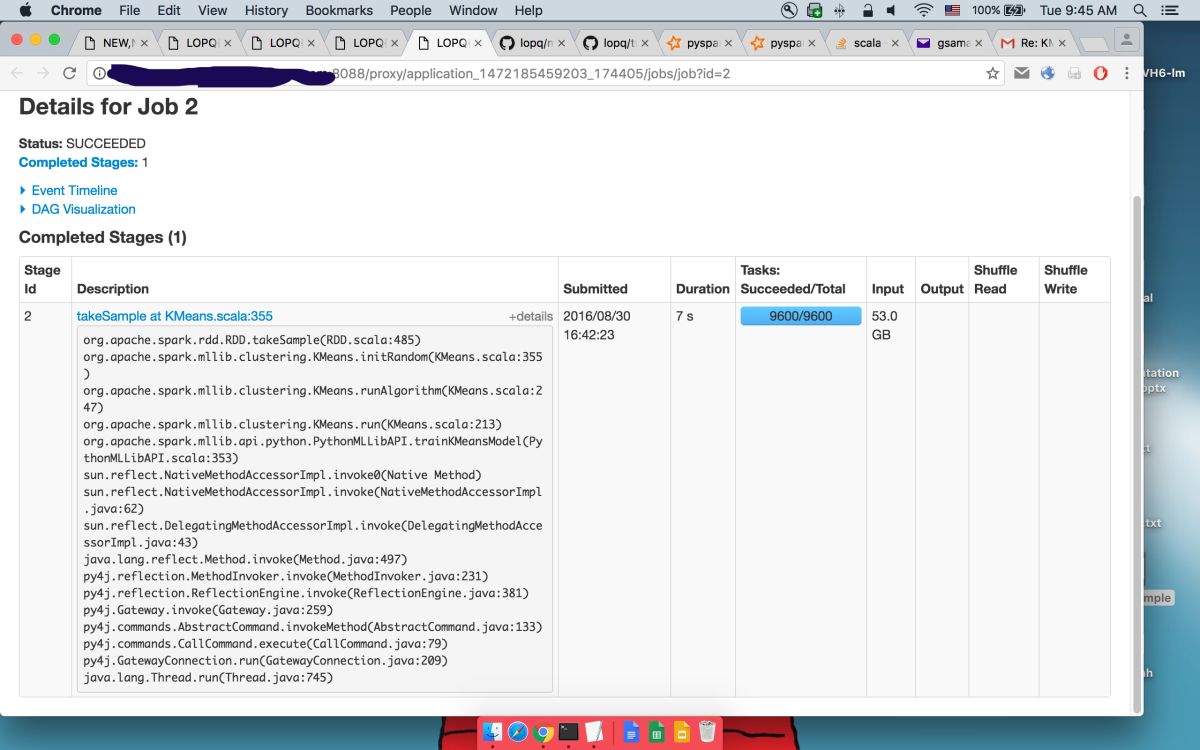Image resolution: width=1200 pixels, height=750 pixels.
Task: Switch to the NEW tab
Action: pos(116,43)
